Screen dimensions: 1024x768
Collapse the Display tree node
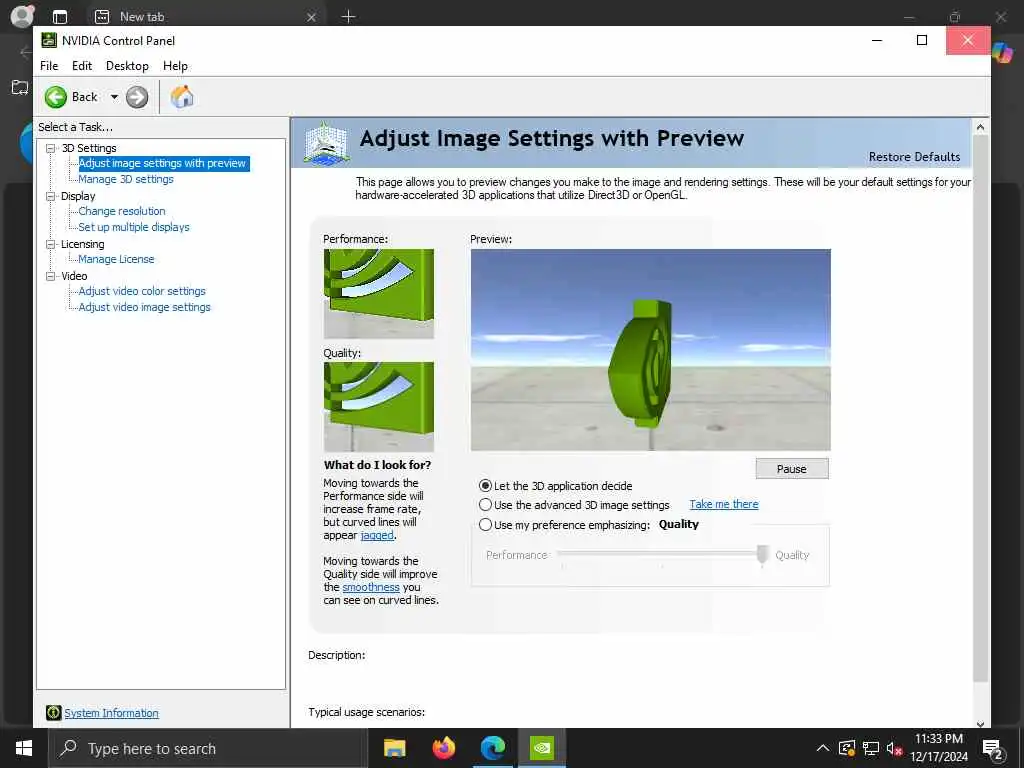pyautogui.click(x=50, y=196)
